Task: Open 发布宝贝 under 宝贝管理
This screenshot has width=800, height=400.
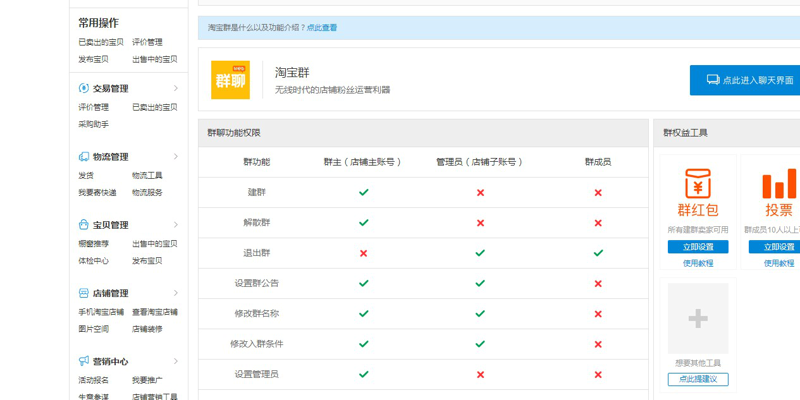Action: (x=147, y=261)
